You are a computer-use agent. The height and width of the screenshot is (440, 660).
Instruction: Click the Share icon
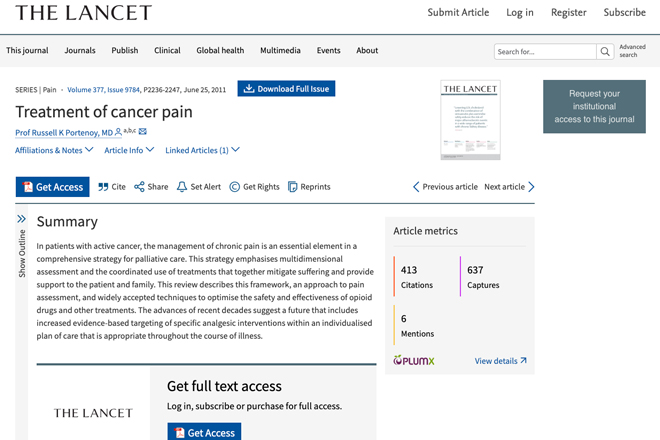pyautogui.click(x=139, y=187)
